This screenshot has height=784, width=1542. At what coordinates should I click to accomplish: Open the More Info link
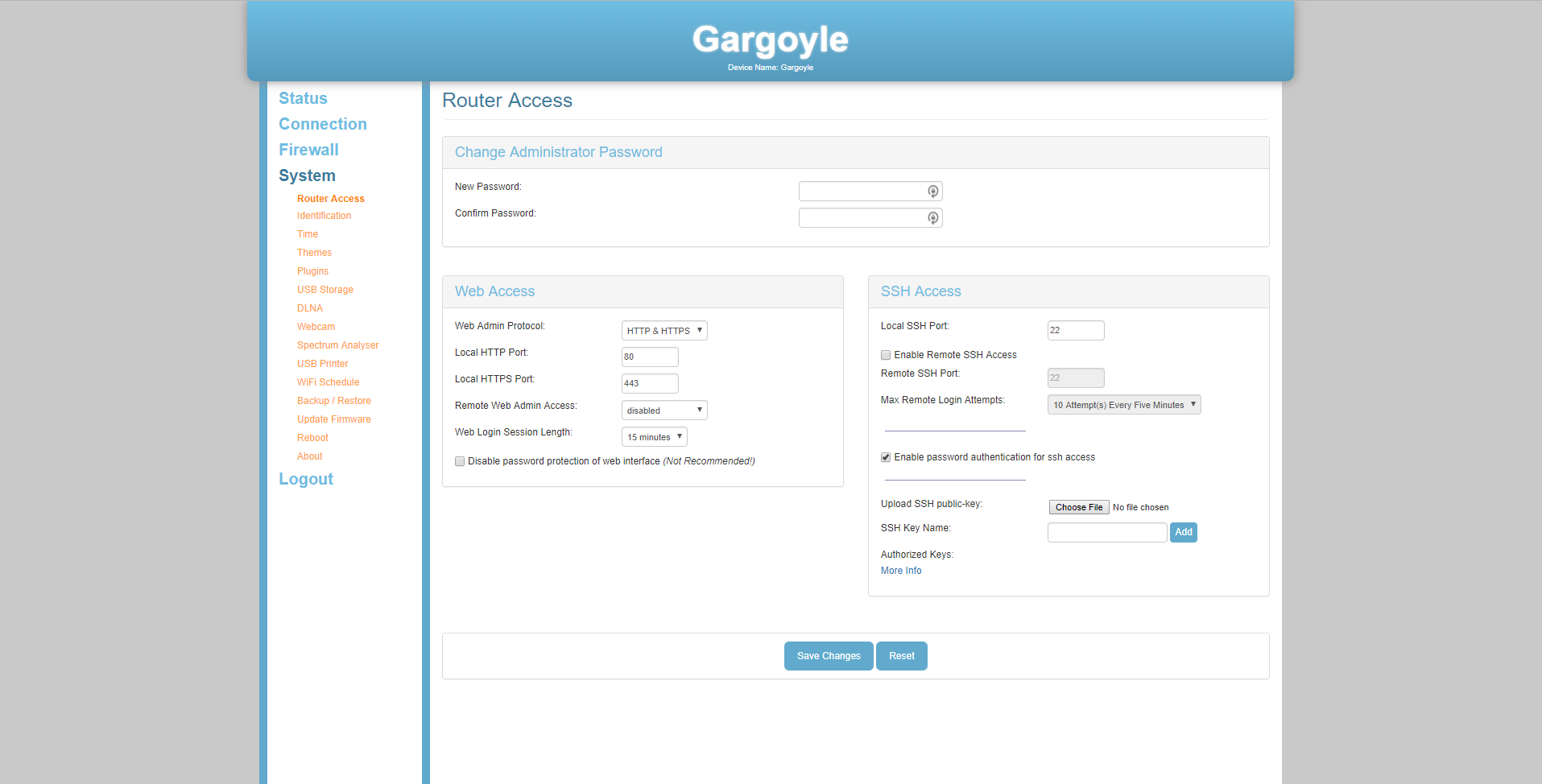tap(900, 571)
